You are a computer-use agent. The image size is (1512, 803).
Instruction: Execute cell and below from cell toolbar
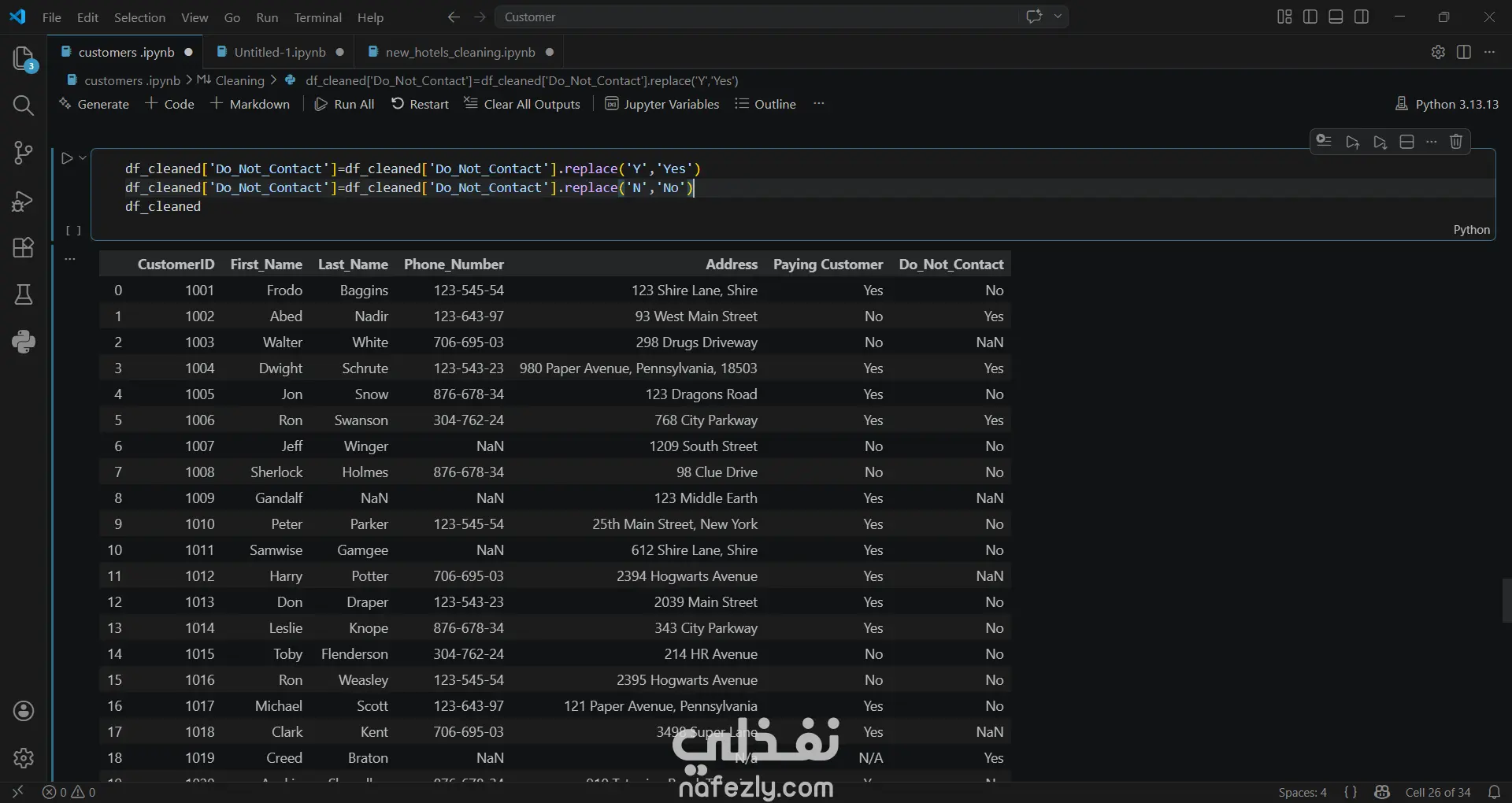click(x=1380, y=142)
